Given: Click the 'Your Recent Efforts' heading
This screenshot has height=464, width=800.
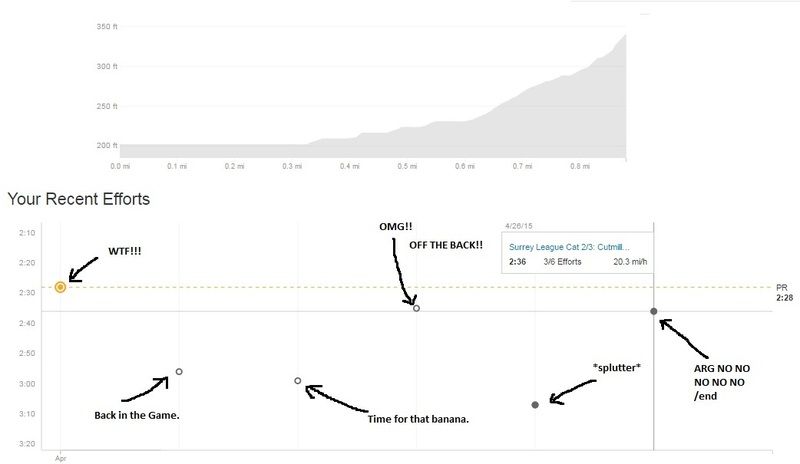Looking at the screenshot, I should [x=79, y=199].
